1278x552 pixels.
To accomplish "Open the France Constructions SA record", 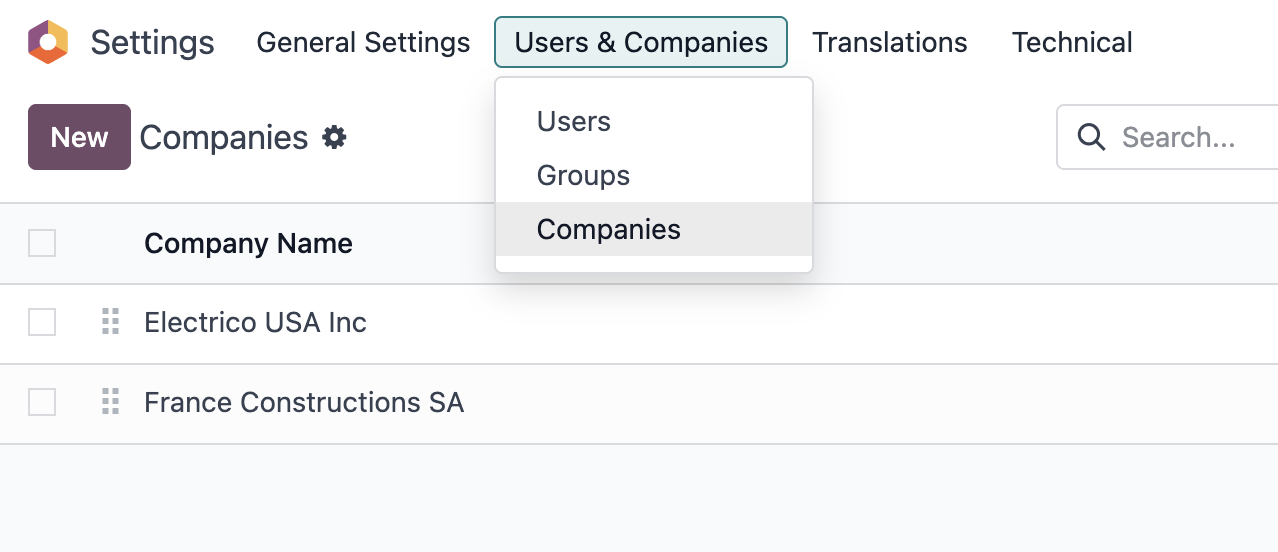I will click(304, 402).
